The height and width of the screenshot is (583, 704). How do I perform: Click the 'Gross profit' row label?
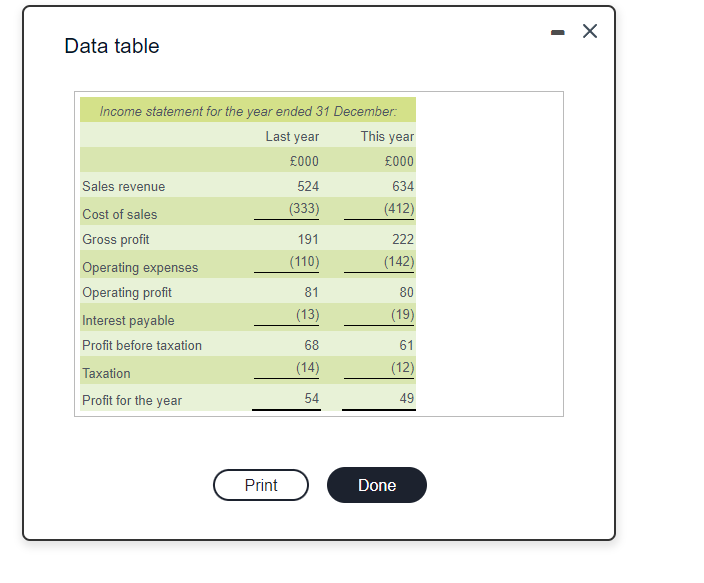coord(115,239)
